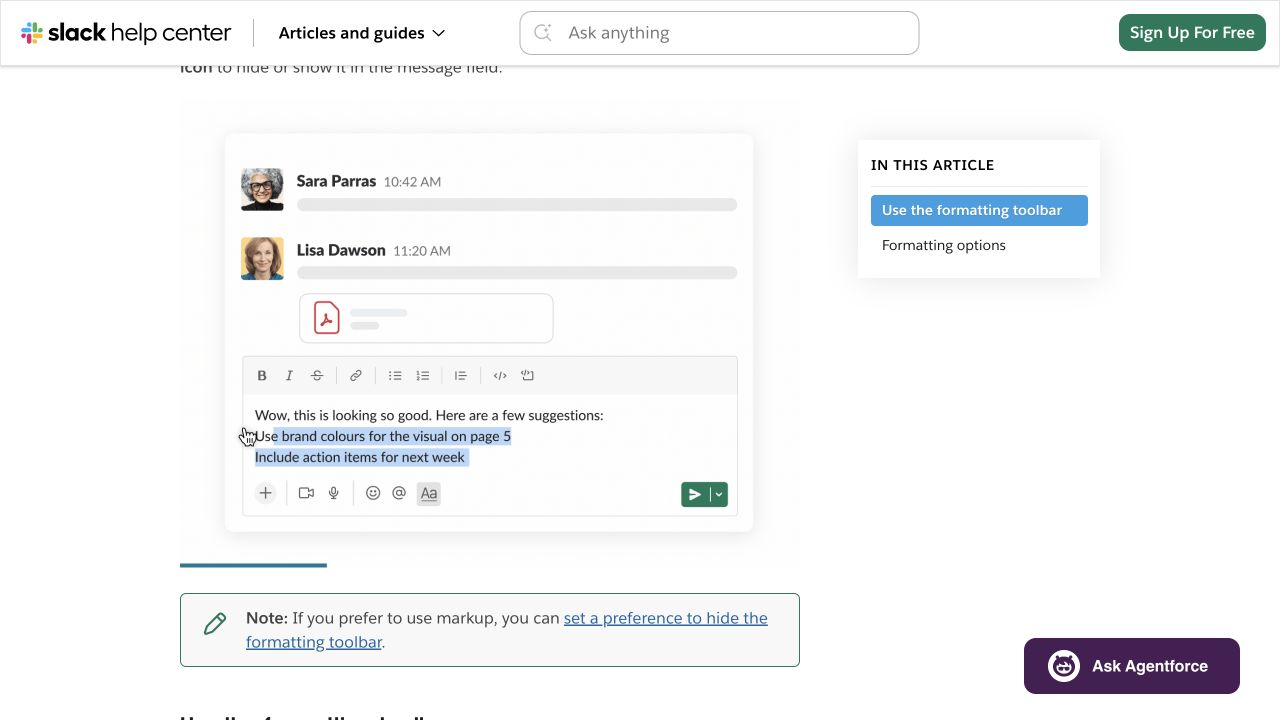
Task: Select the video clip camera icon
Action: pos(306,493)
